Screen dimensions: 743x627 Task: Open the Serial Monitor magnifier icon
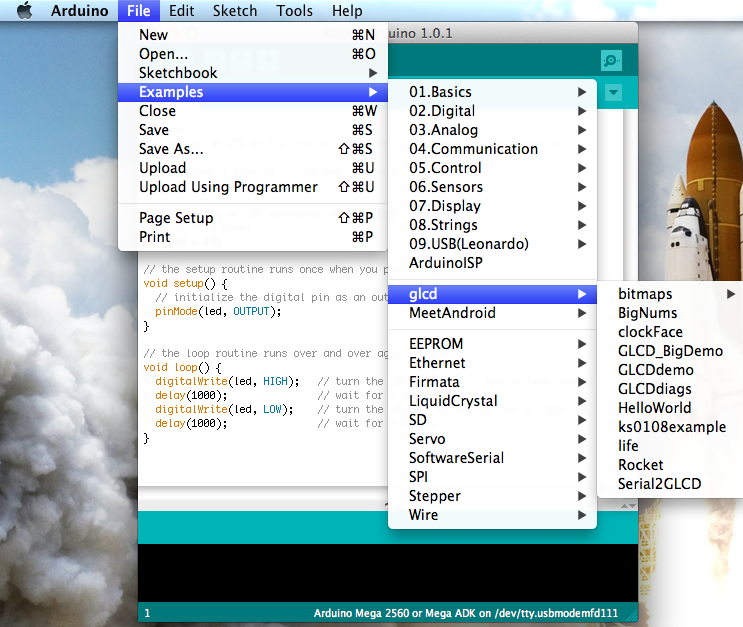coord(611,60)
